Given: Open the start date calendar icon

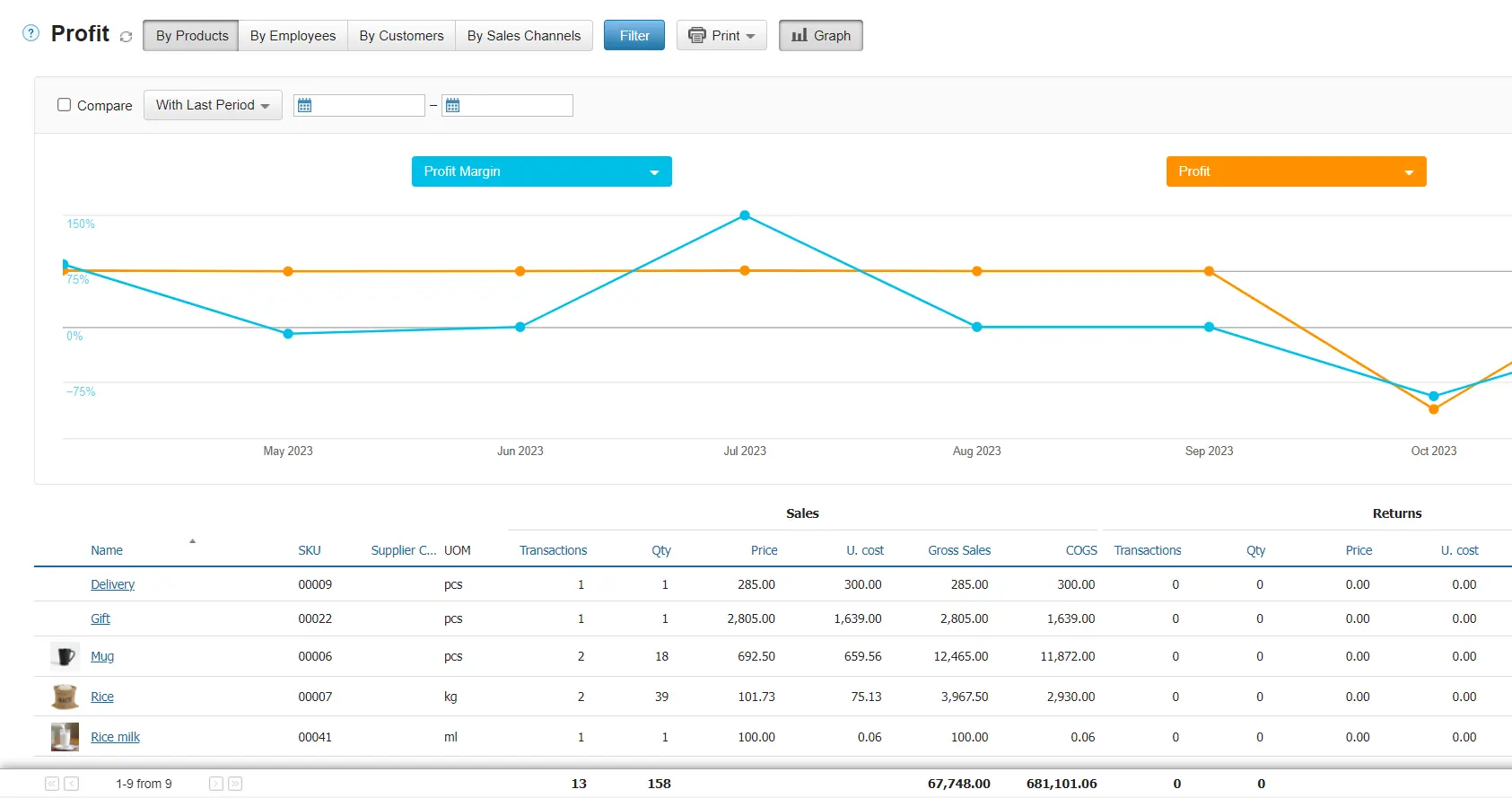Looking at the screenshot, I should point(305,106).
